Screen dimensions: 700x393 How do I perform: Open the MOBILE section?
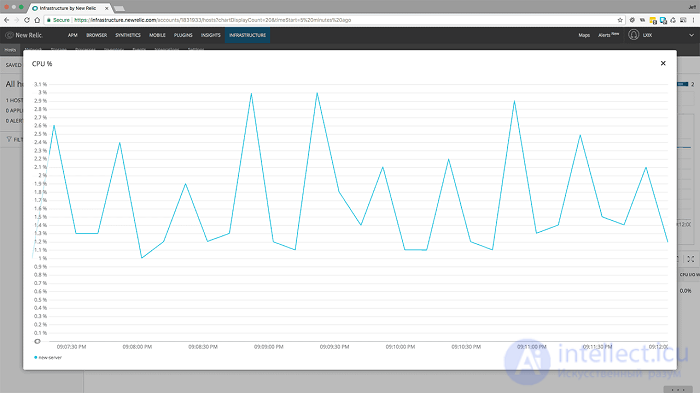[157, 35]
